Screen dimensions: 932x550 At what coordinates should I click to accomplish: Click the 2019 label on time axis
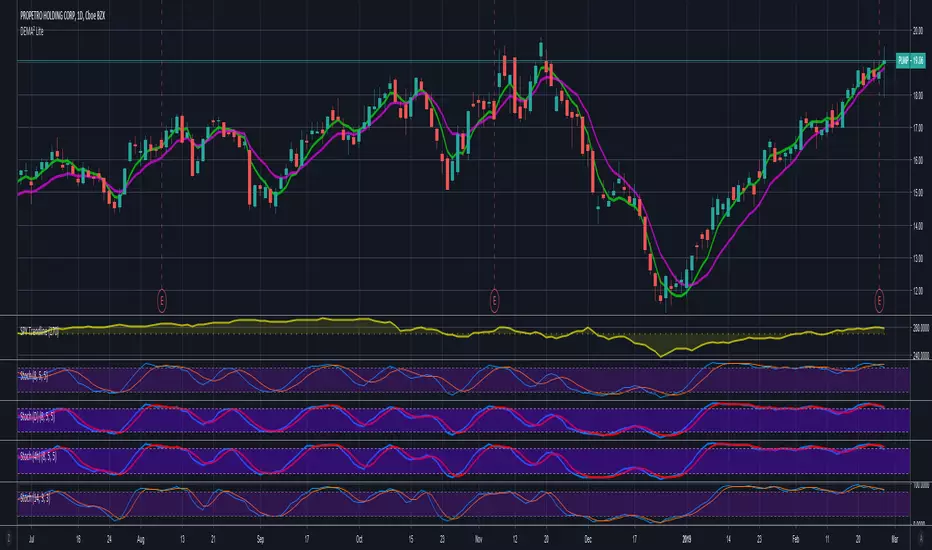[687, 539]
